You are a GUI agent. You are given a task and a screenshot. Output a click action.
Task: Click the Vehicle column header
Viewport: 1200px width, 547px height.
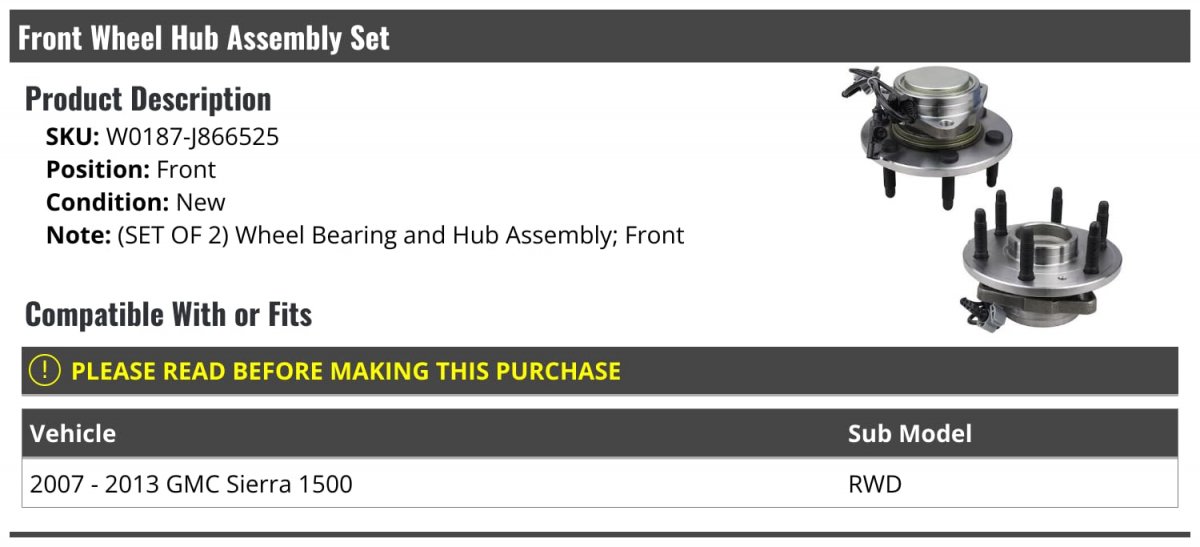[73, 433]
